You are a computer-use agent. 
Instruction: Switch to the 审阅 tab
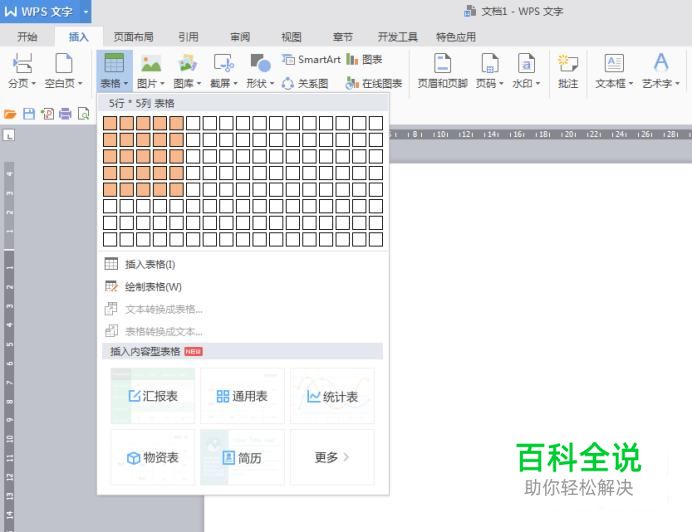click(x=240, y=37)
